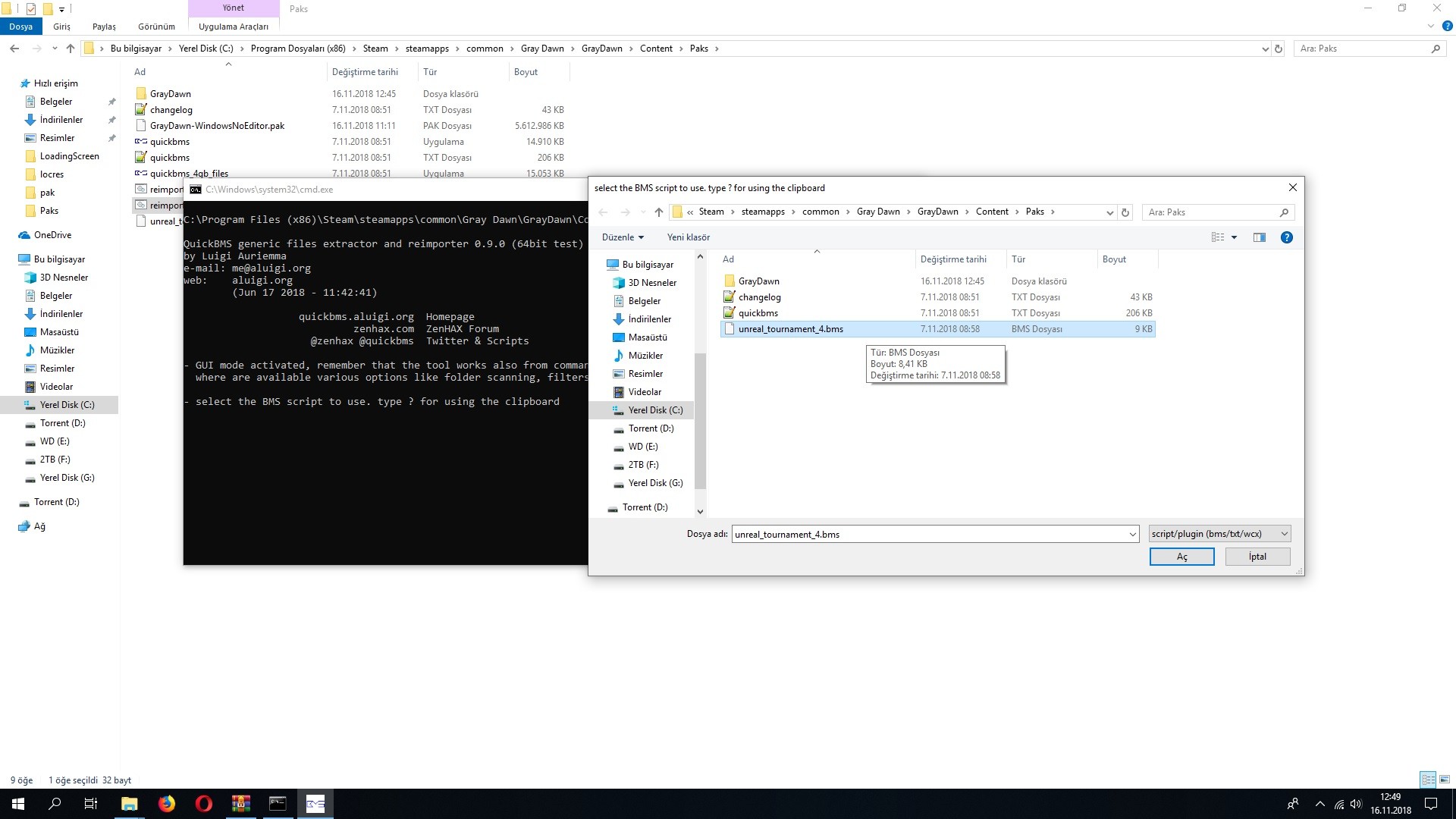The image size is (1456, 819).
Task: Click Yeni klasör in dialog toolbar
Action: [689, 237]
